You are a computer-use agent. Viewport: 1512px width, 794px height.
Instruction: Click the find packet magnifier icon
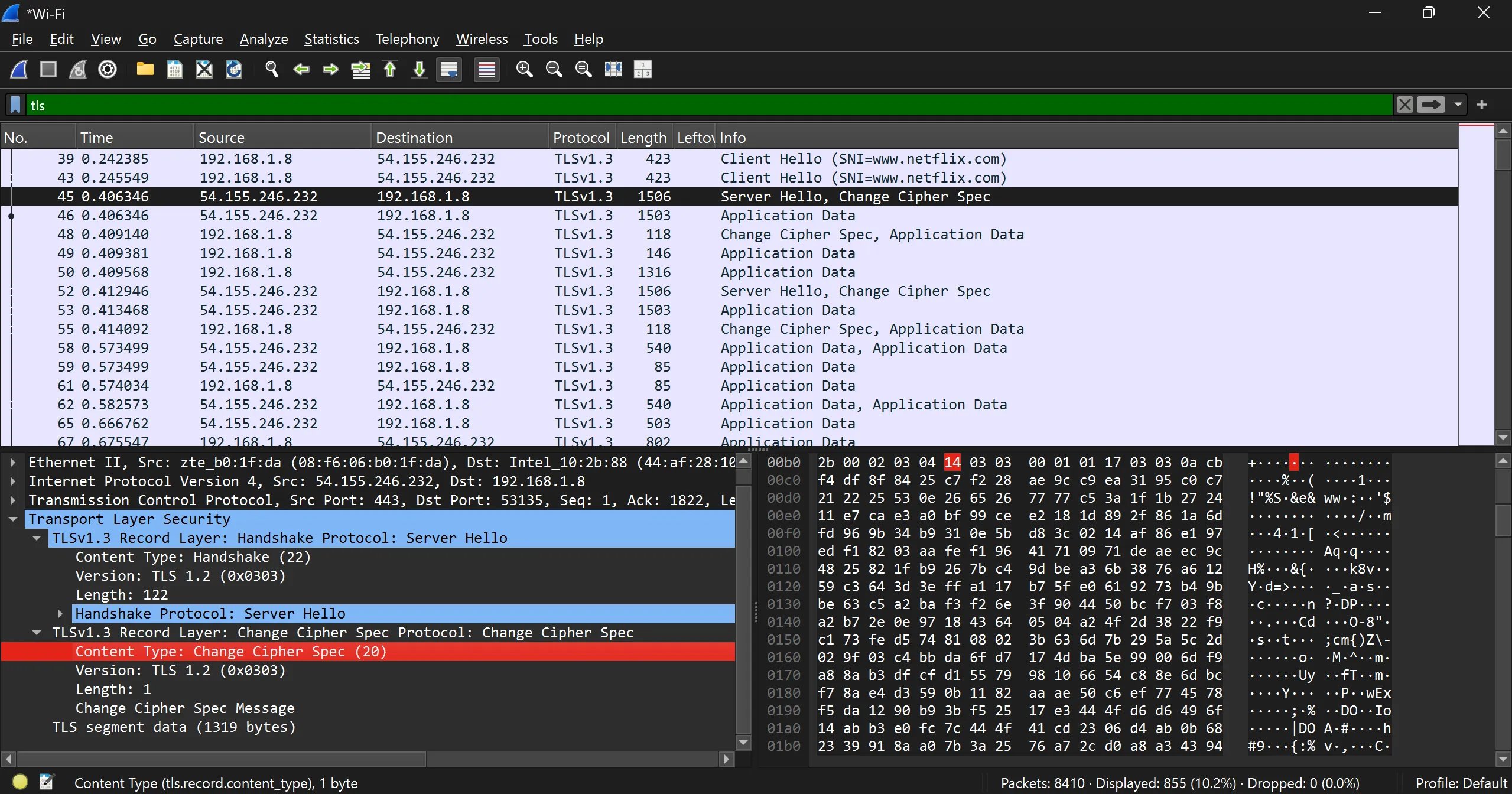271,70
